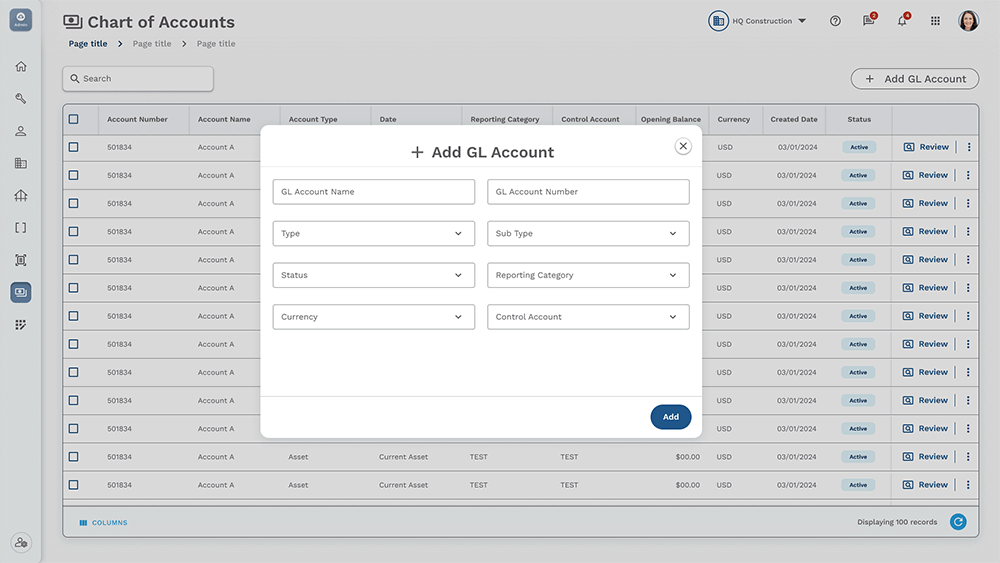The image size is (1000, 563).
Task: Click the Review icon in the second table row
Action: [x=908, y=175]
